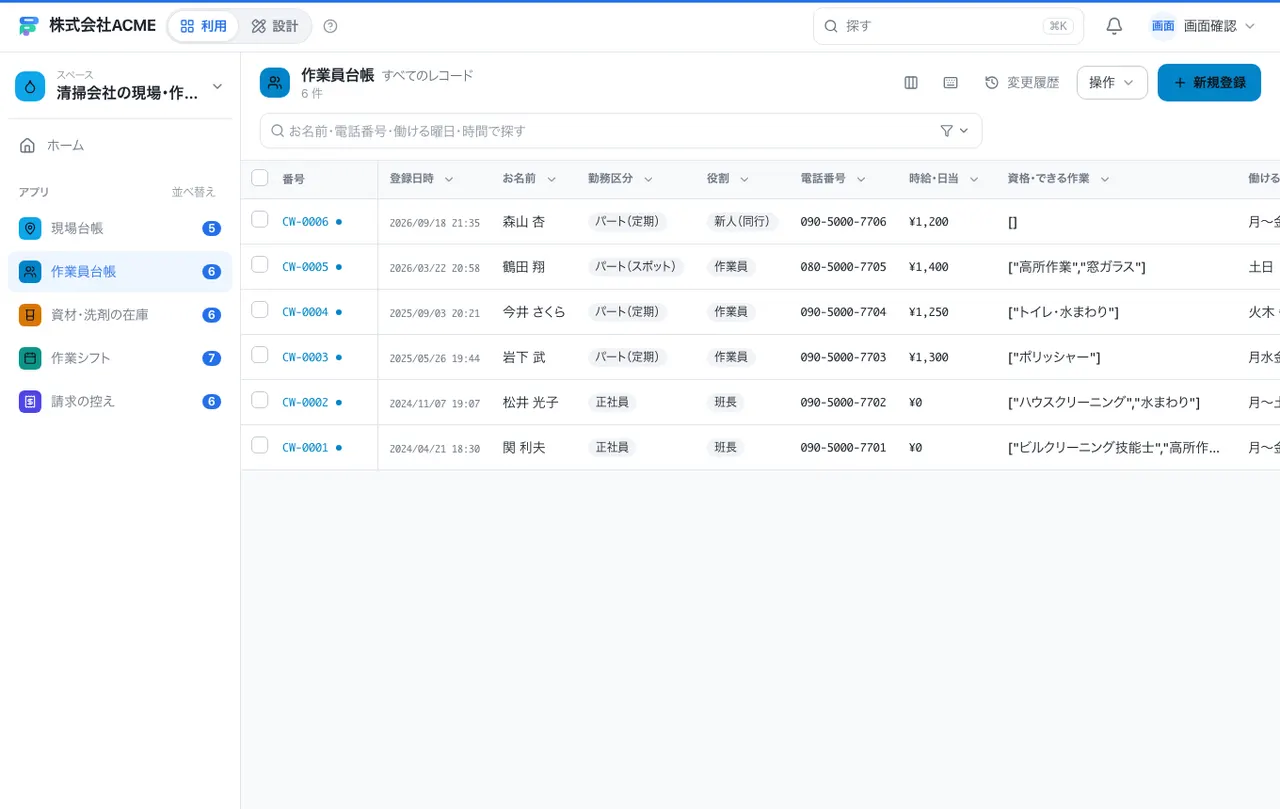Check the CW-0004 row checkbox
The width and height of the screenshot is (1280, 809).
point(260,309)
